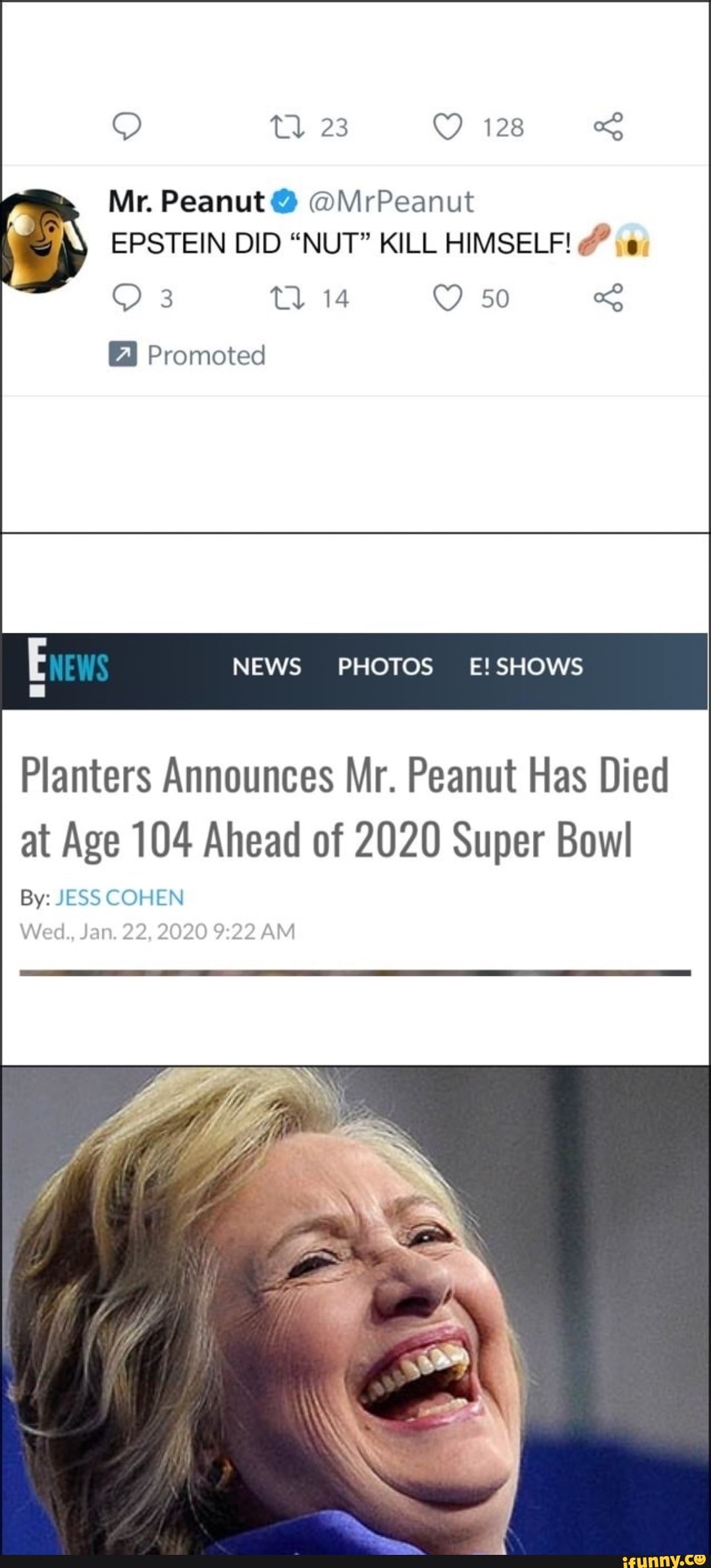The width and height of the screenshot is (711, 1568).
Task: Open author link Jess Cohen
Action: (120, 898)
